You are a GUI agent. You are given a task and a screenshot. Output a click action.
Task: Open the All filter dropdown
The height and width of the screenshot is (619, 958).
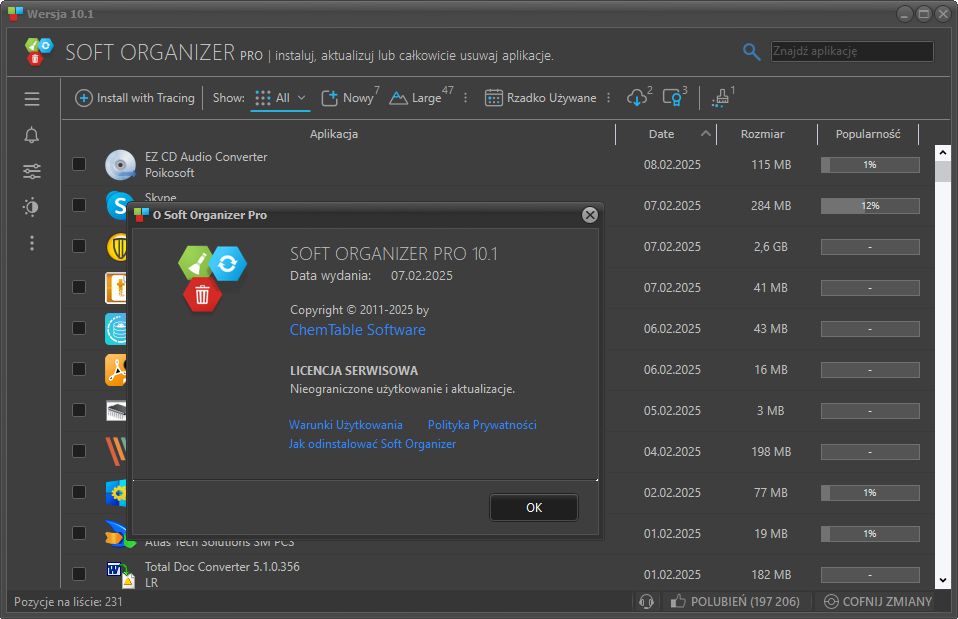tap(280, 98)
